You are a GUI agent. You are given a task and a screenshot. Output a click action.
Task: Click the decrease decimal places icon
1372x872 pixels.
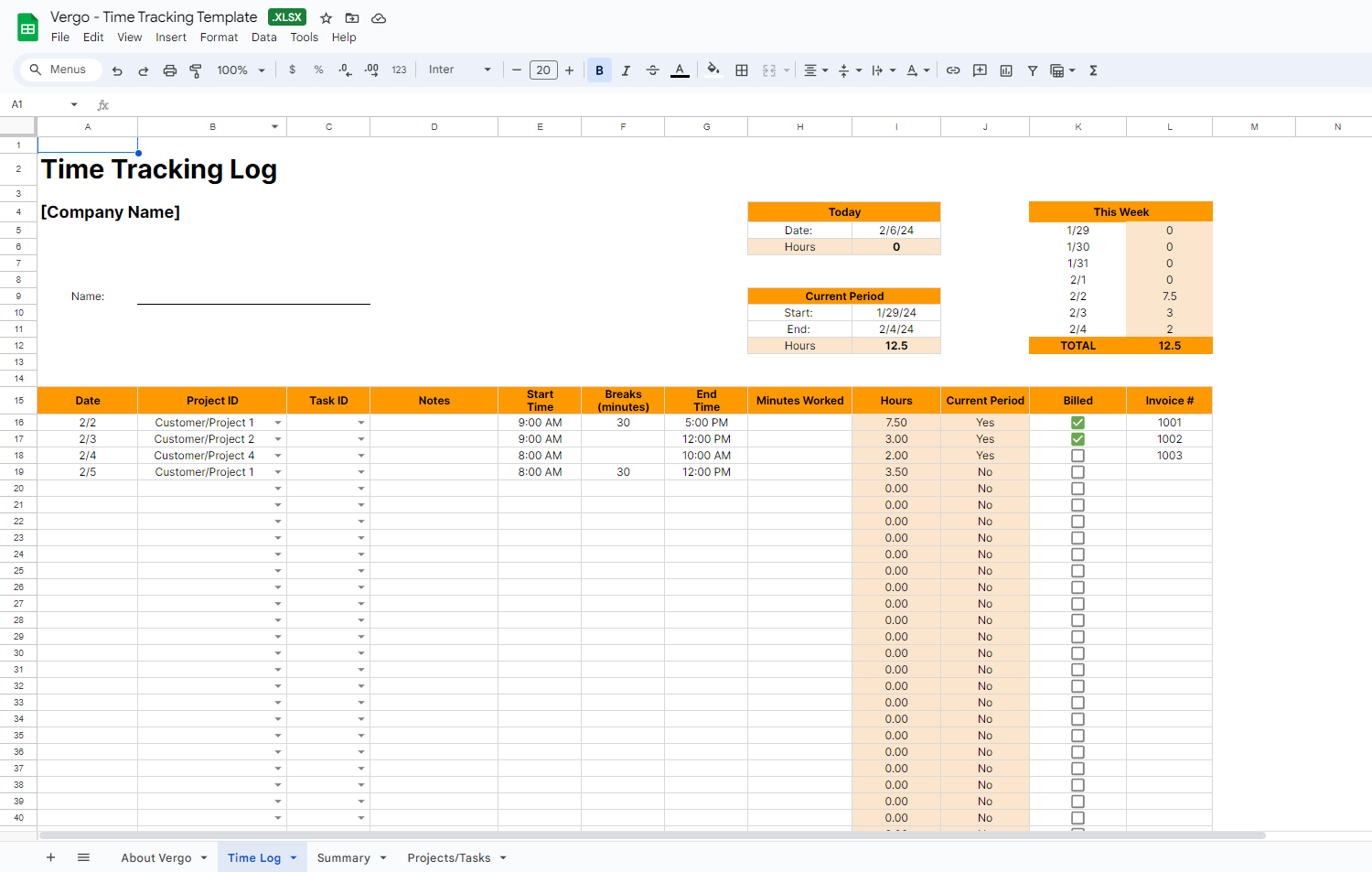click(x=345, y=70)
